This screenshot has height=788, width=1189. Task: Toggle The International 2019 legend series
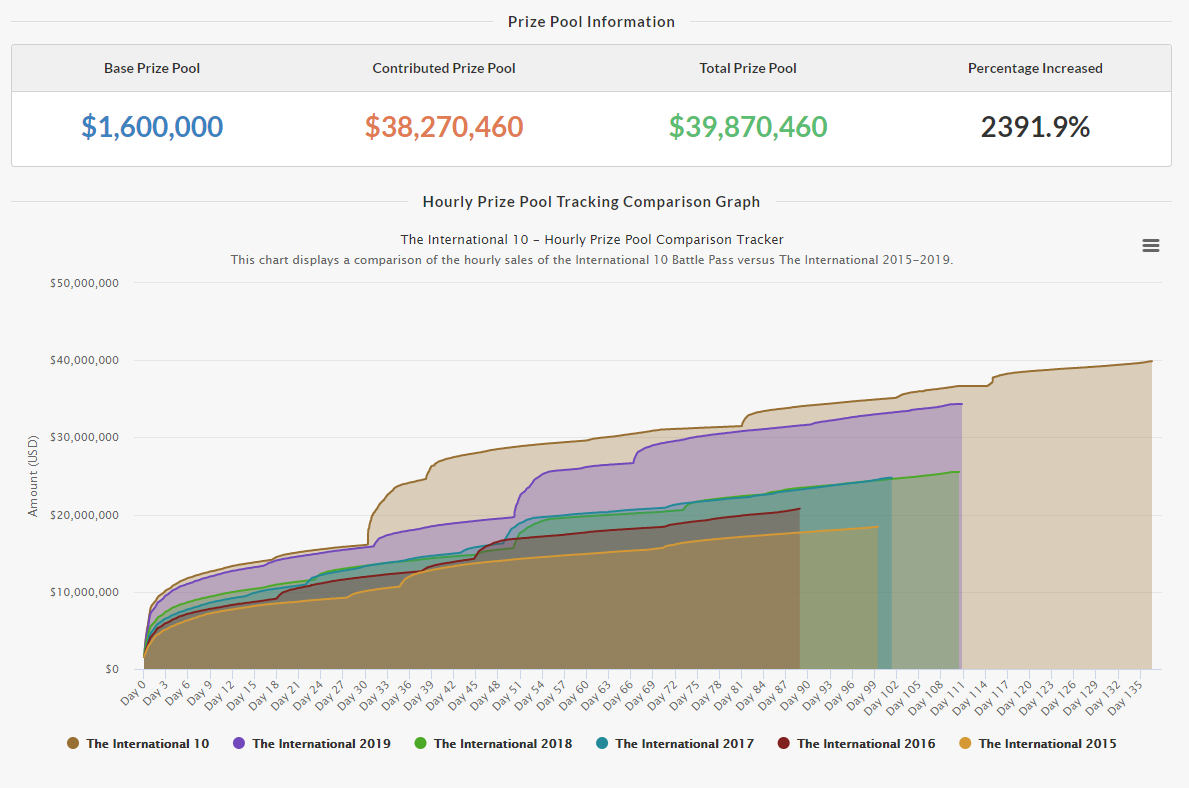[x=312, y=743]
